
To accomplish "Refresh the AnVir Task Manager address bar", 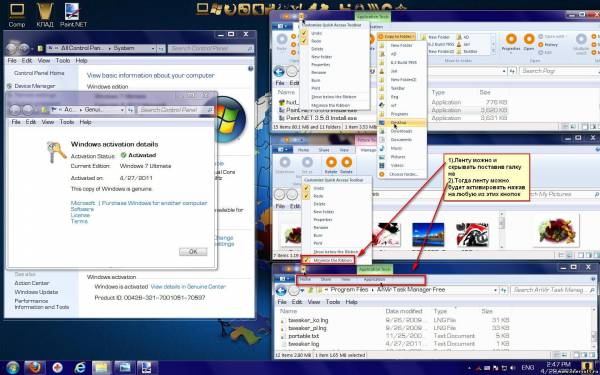I will [x=504, y=290].
